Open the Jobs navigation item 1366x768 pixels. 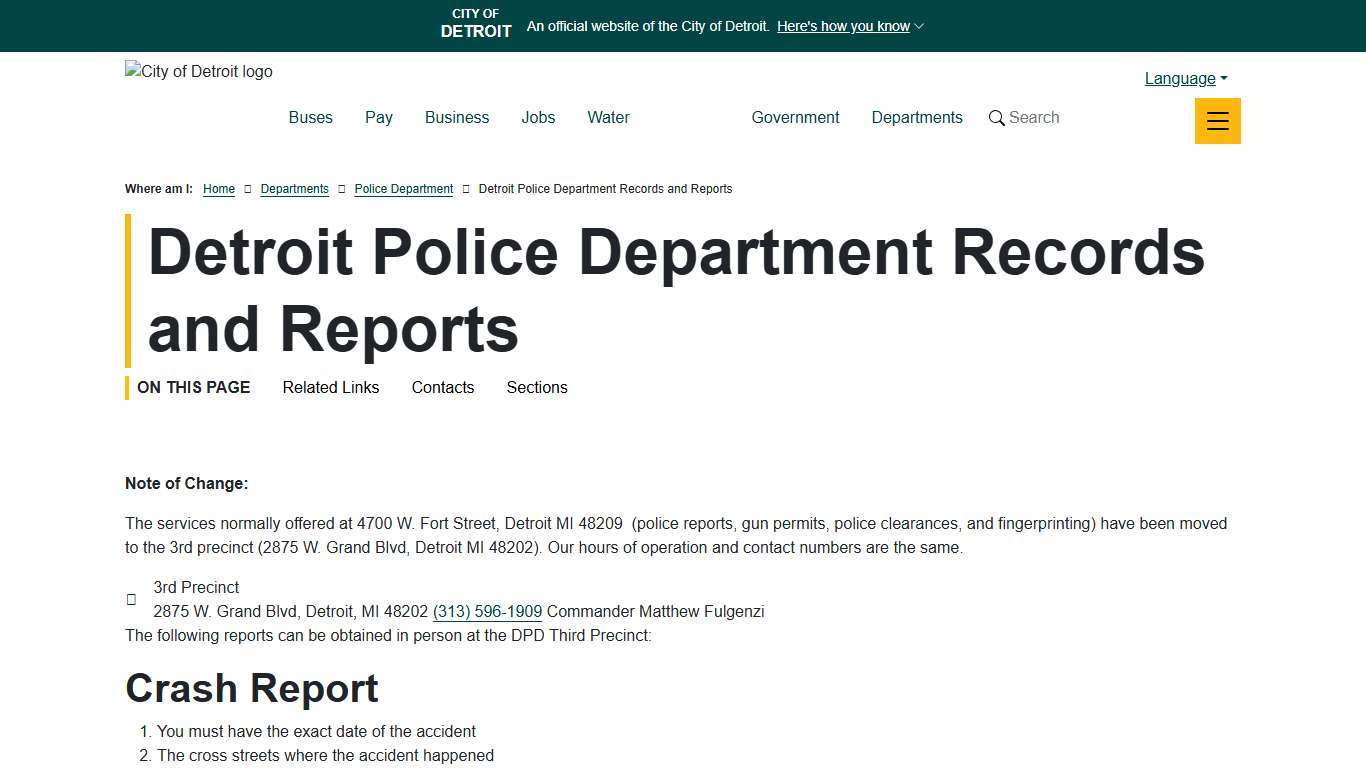tap(538, 117)
